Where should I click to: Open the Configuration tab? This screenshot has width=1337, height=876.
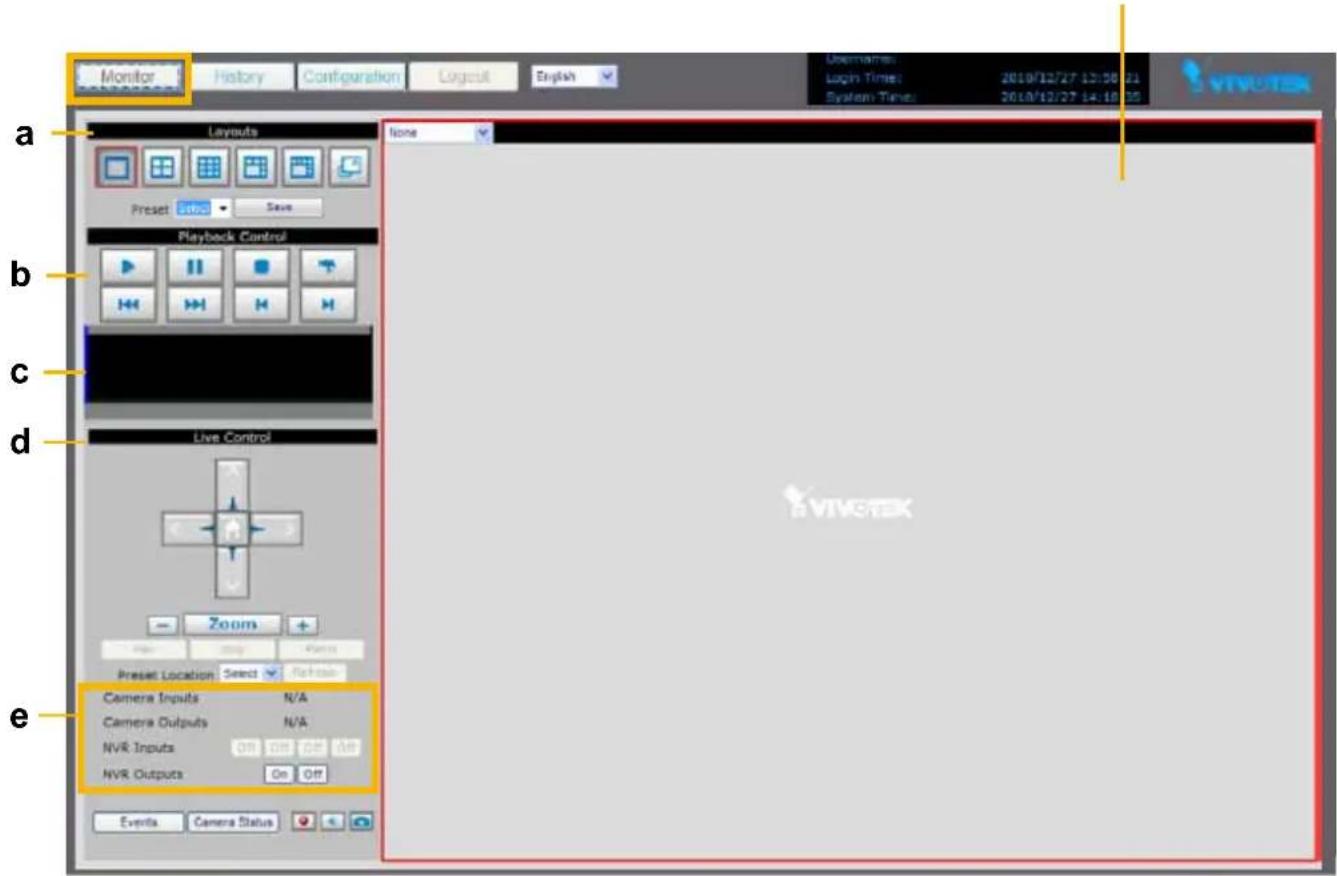[x=350, y=77]
